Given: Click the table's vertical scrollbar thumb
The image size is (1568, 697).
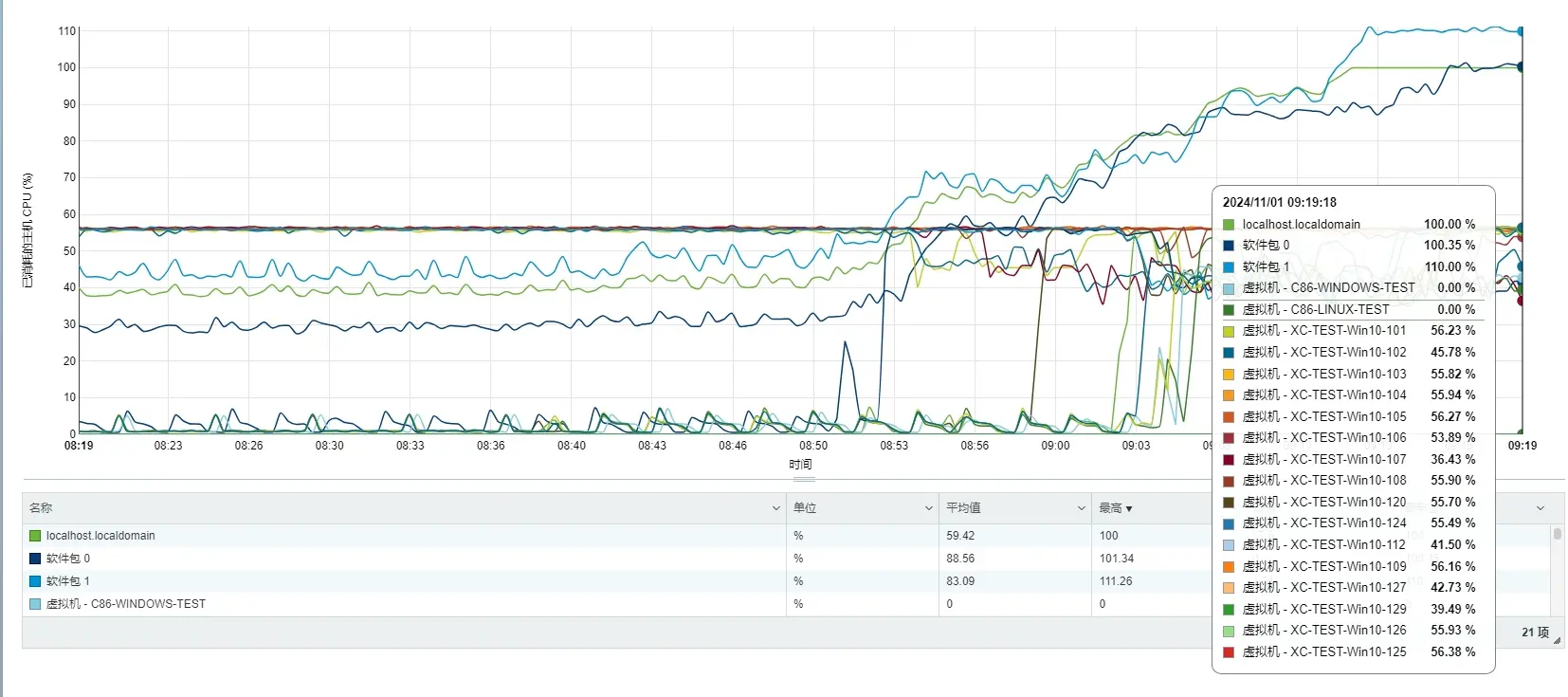Looking at the screenshot, I should [x=1557, y=535].
